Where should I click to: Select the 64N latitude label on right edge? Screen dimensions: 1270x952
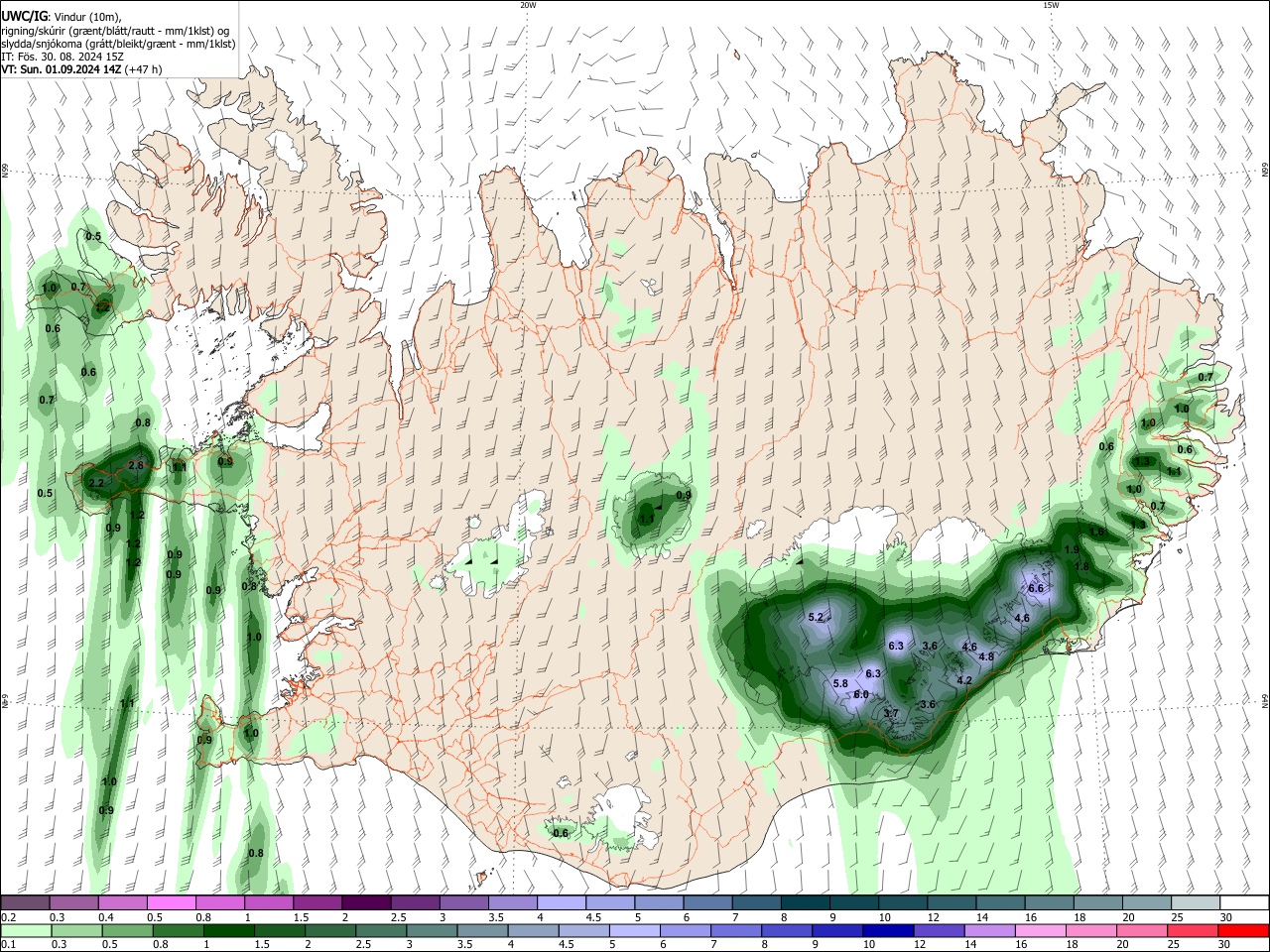1265,700
